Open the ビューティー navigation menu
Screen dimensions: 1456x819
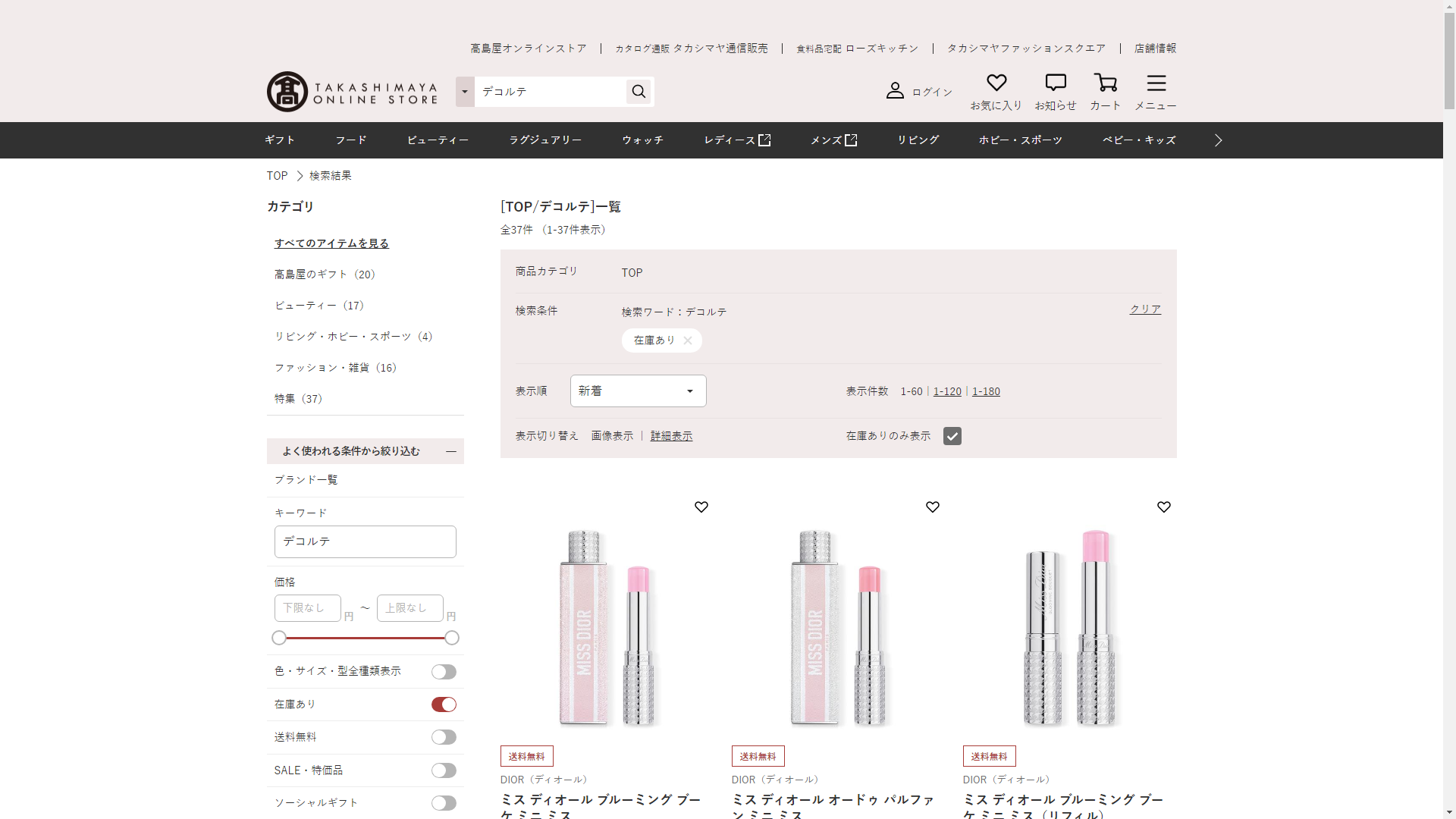tap(438, 140)
